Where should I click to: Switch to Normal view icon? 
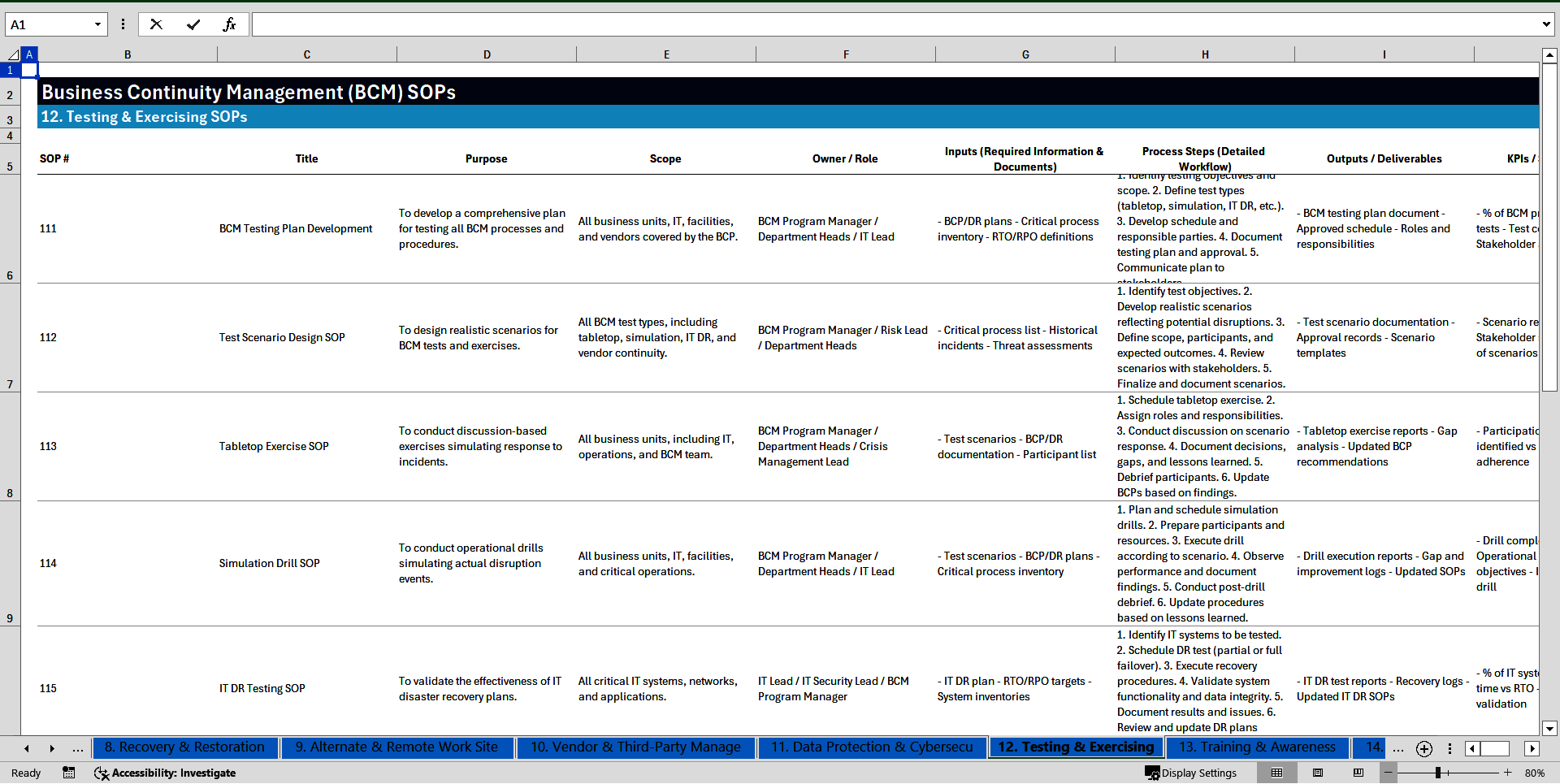click(x=1276, y=773)
